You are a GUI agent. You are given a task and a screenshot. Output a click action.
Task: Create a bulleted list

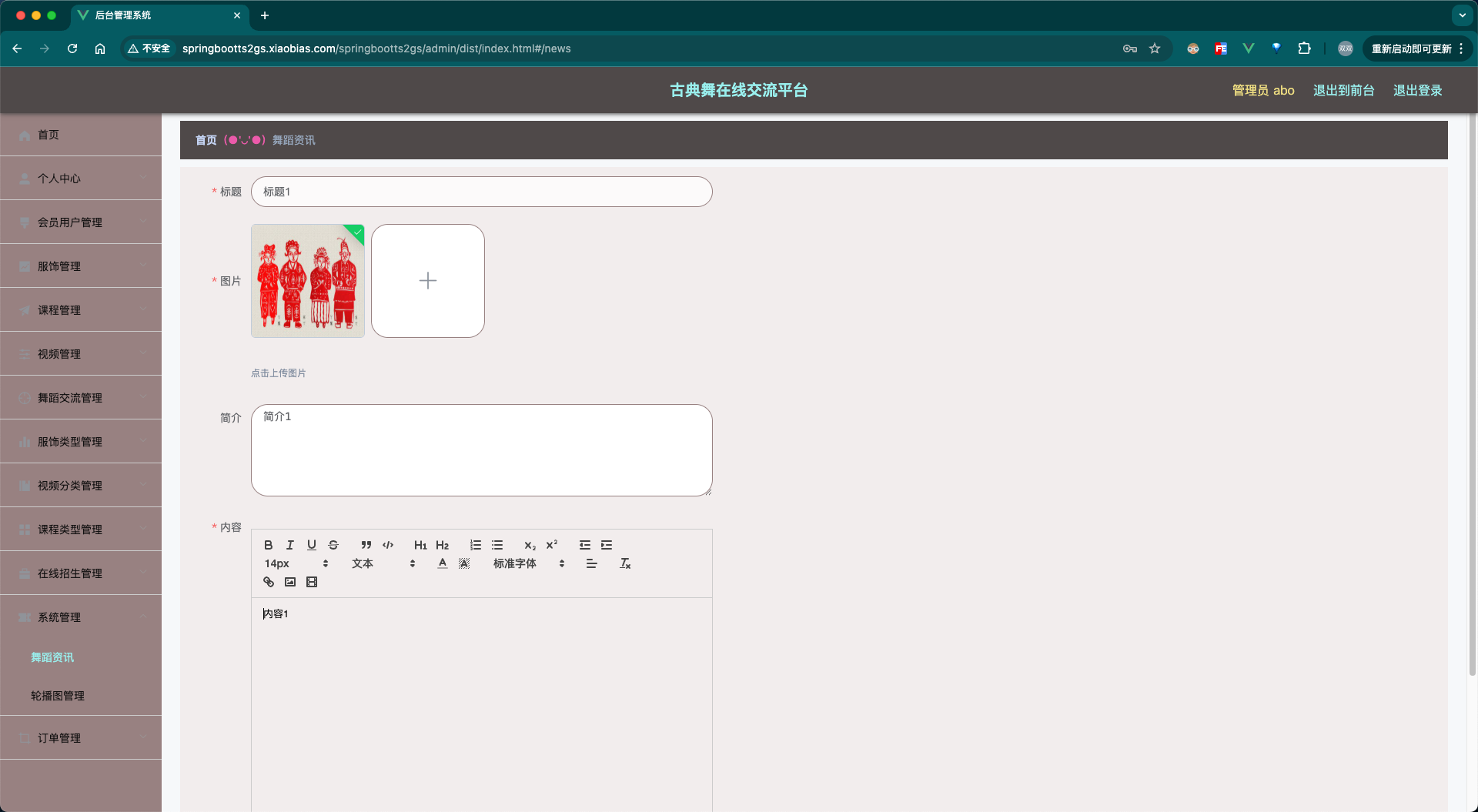click(497, 545)
